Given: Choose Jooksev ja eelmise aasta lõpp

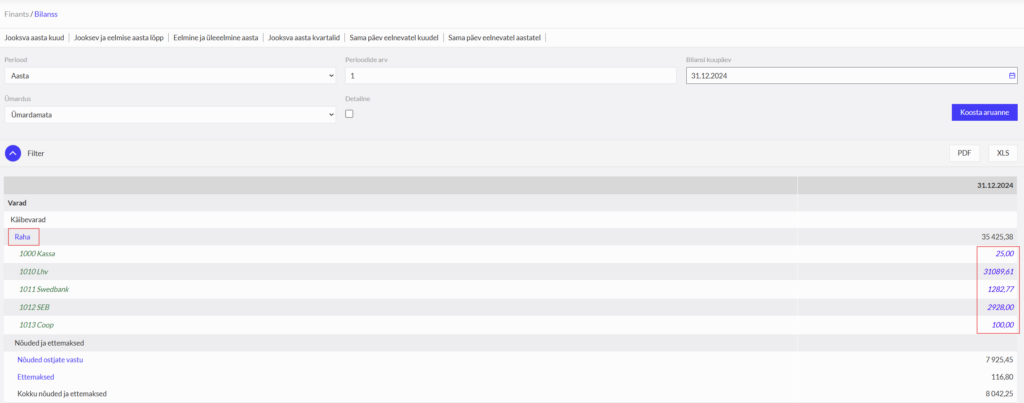Looking at the screenshot, I should [121, 38].
